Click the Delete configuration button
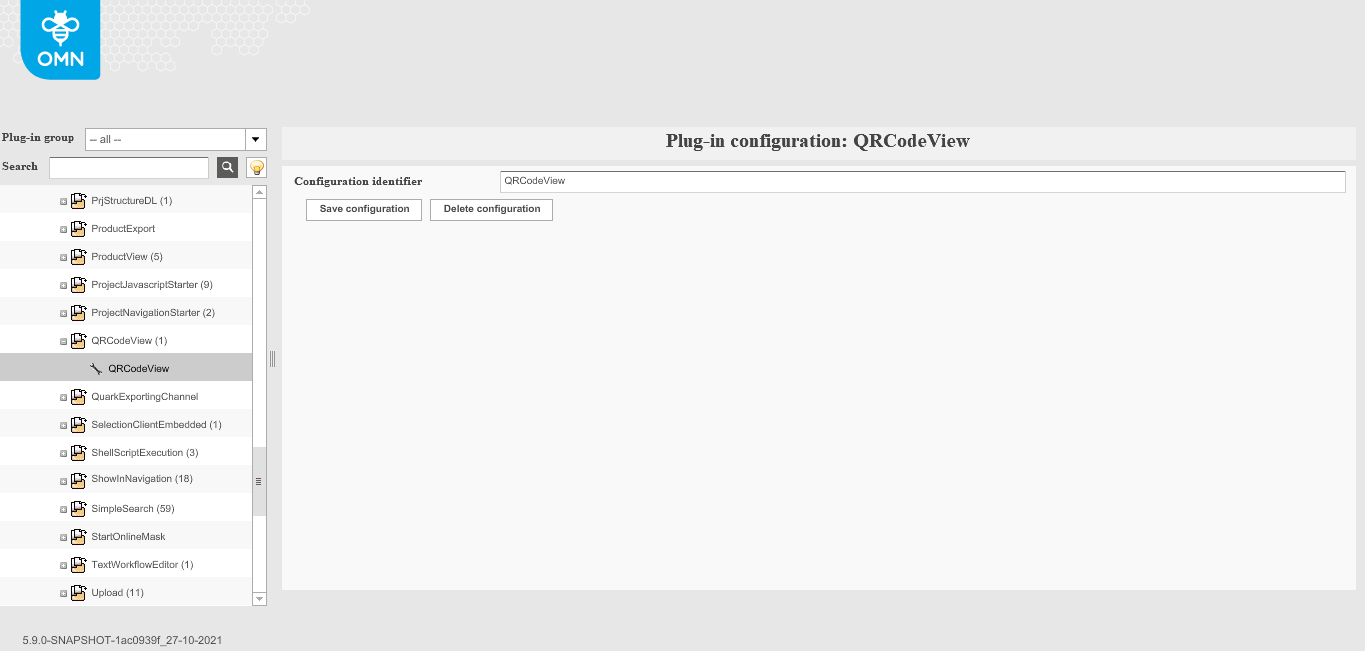 [491, 209]
